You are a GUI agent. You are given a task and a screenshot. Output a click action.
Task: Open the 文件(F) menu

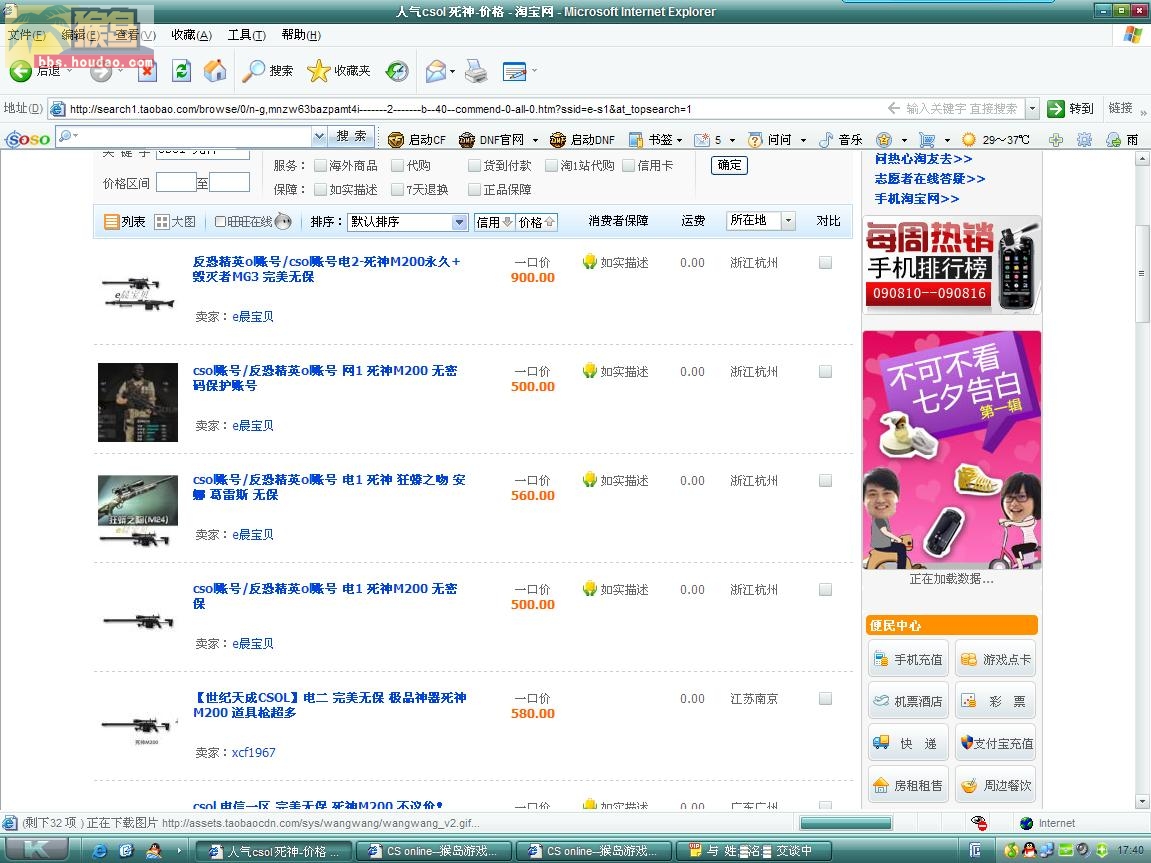coord(26,34)
